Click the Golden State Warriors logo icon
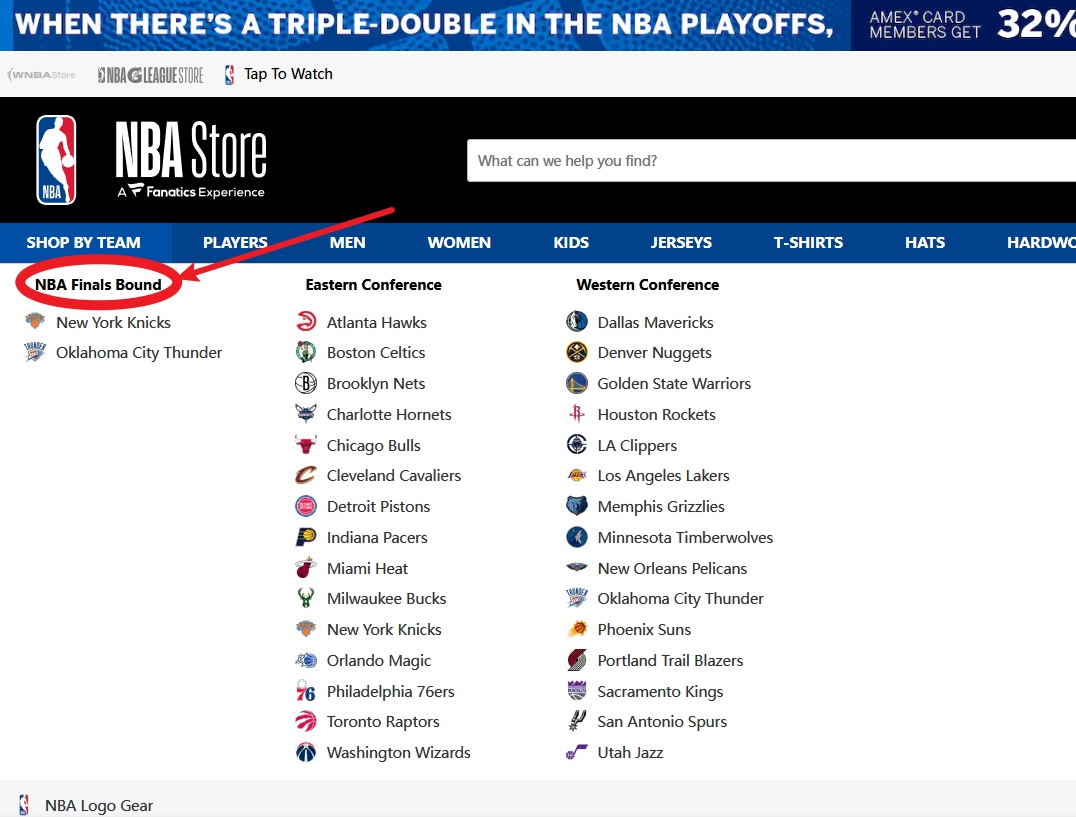 point(577,383)
